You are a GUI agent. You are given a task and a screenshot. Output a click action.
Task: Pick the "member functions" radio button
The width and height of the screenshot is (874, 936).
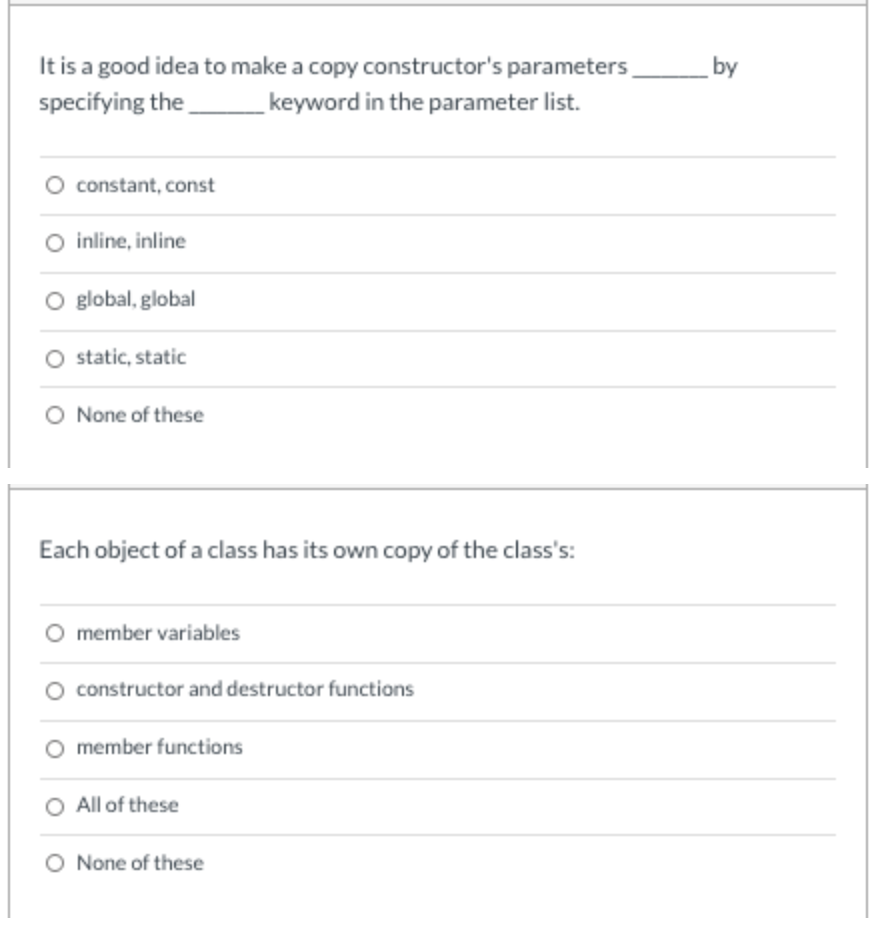[53, 745]
